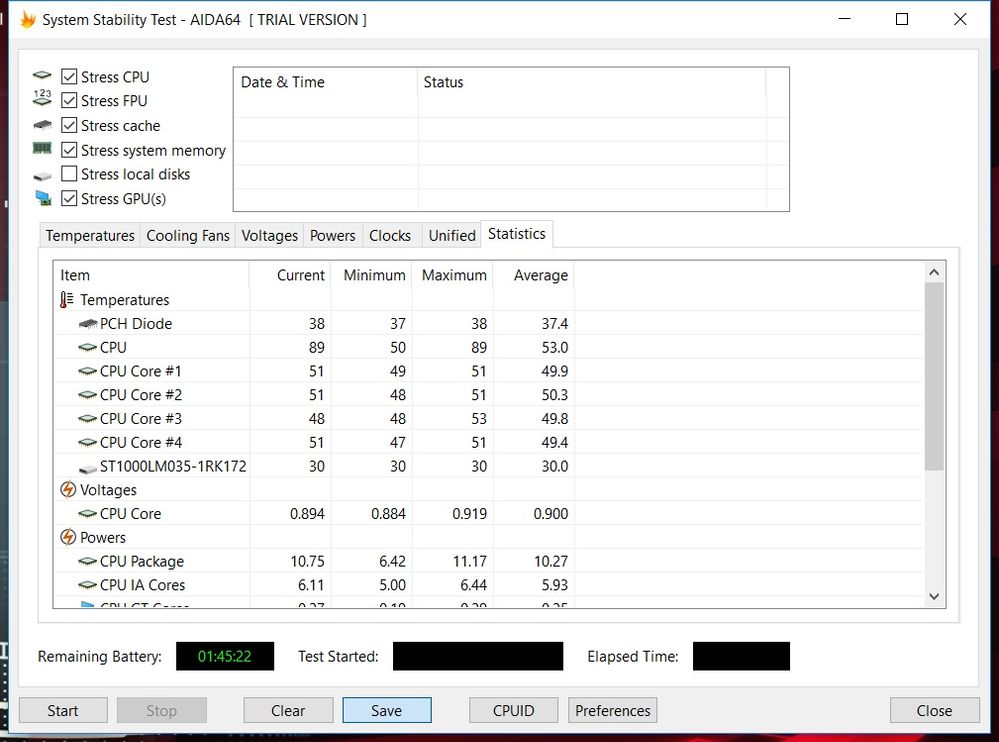This screenshot has height=742, width=999.
Task: Click the Maximum column header
Action: 452,275
